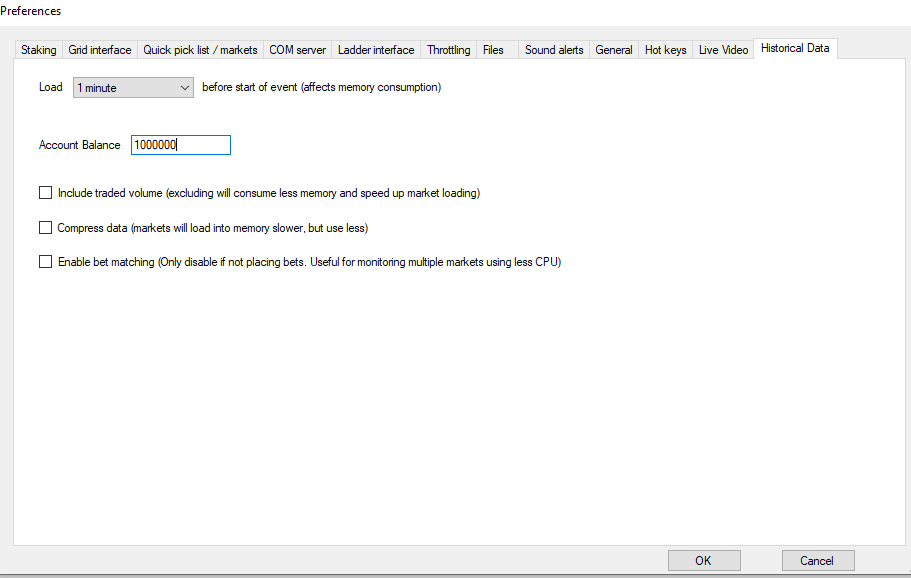Switch to the Hot keys tab

click(665, 50)
